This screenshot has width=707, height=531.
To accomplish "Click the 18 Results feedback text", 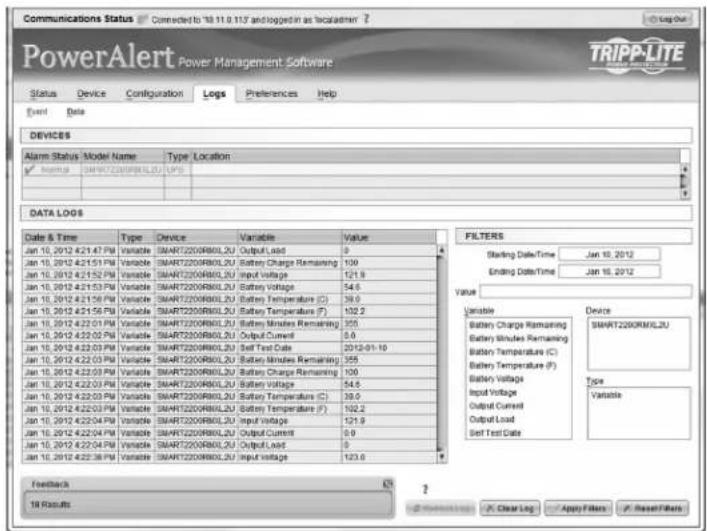I will 50,504.
